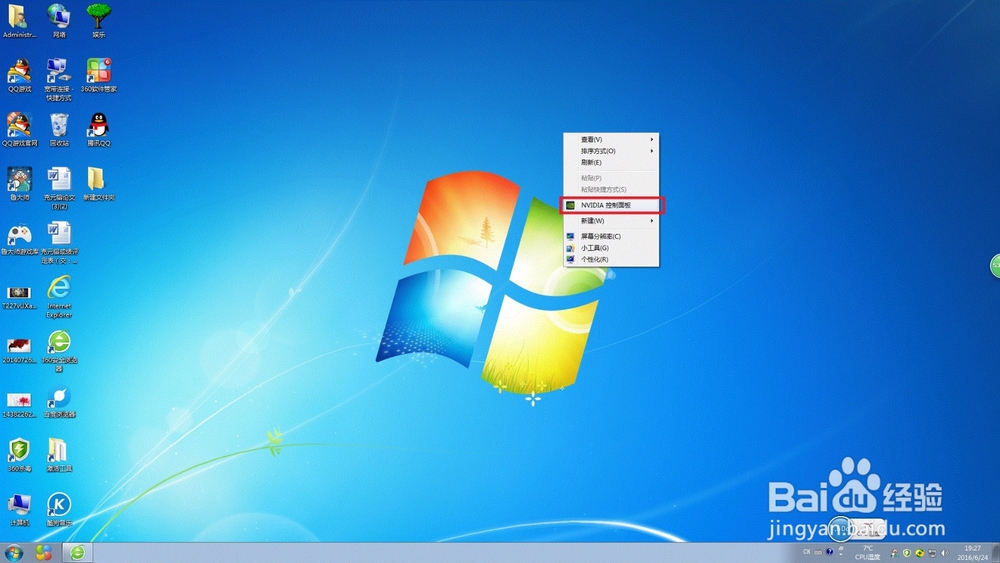Image resolution: width=1000 pixels, height=563 pixels.
Task: Select the T227vUXa image file
Action: coord(19,296)
